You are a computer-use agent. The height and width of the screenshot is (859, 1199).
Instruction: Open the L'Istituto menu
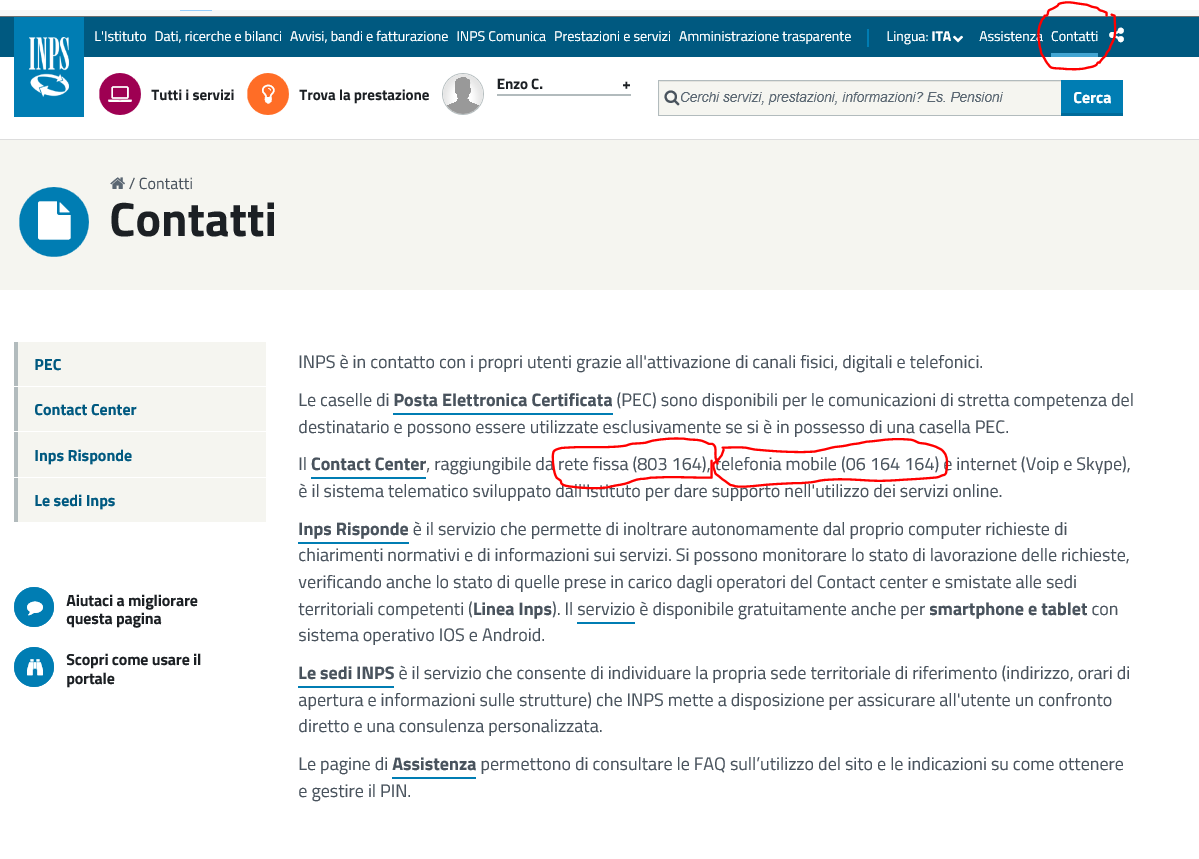[120, 37]
